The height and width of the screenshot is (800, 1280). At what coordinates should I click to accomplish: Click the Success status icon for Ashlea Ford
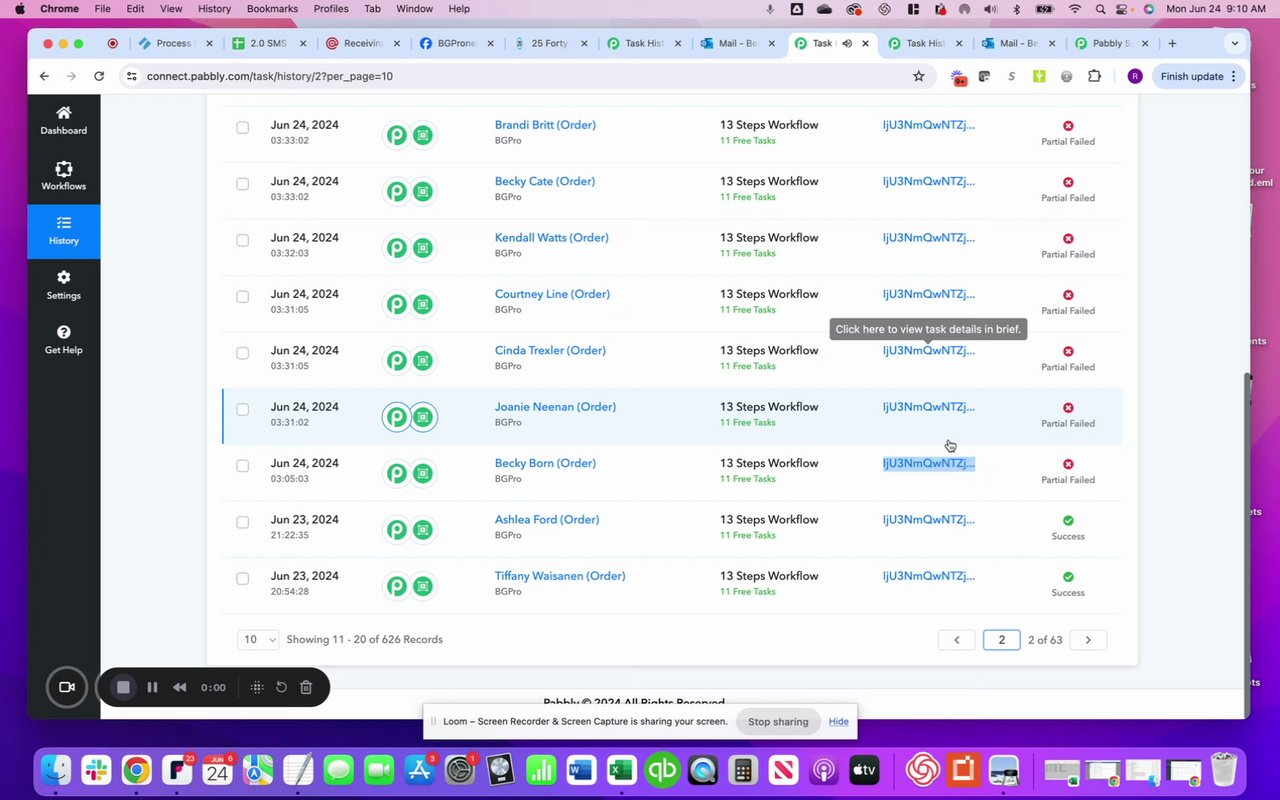coord(1068,520)
